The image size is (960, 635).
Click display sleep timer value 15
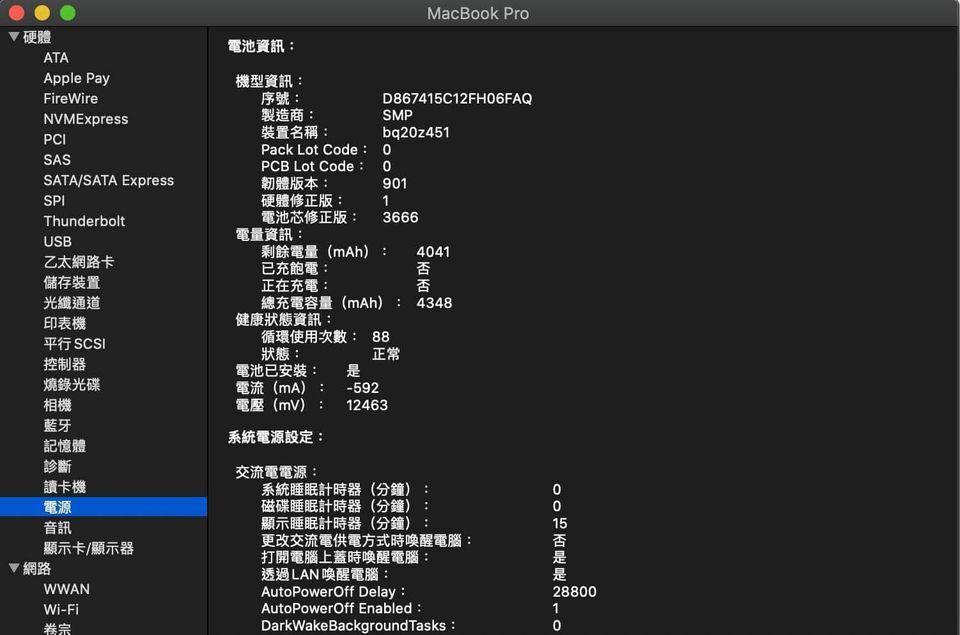pyautogui.click(x=560, y=524)
